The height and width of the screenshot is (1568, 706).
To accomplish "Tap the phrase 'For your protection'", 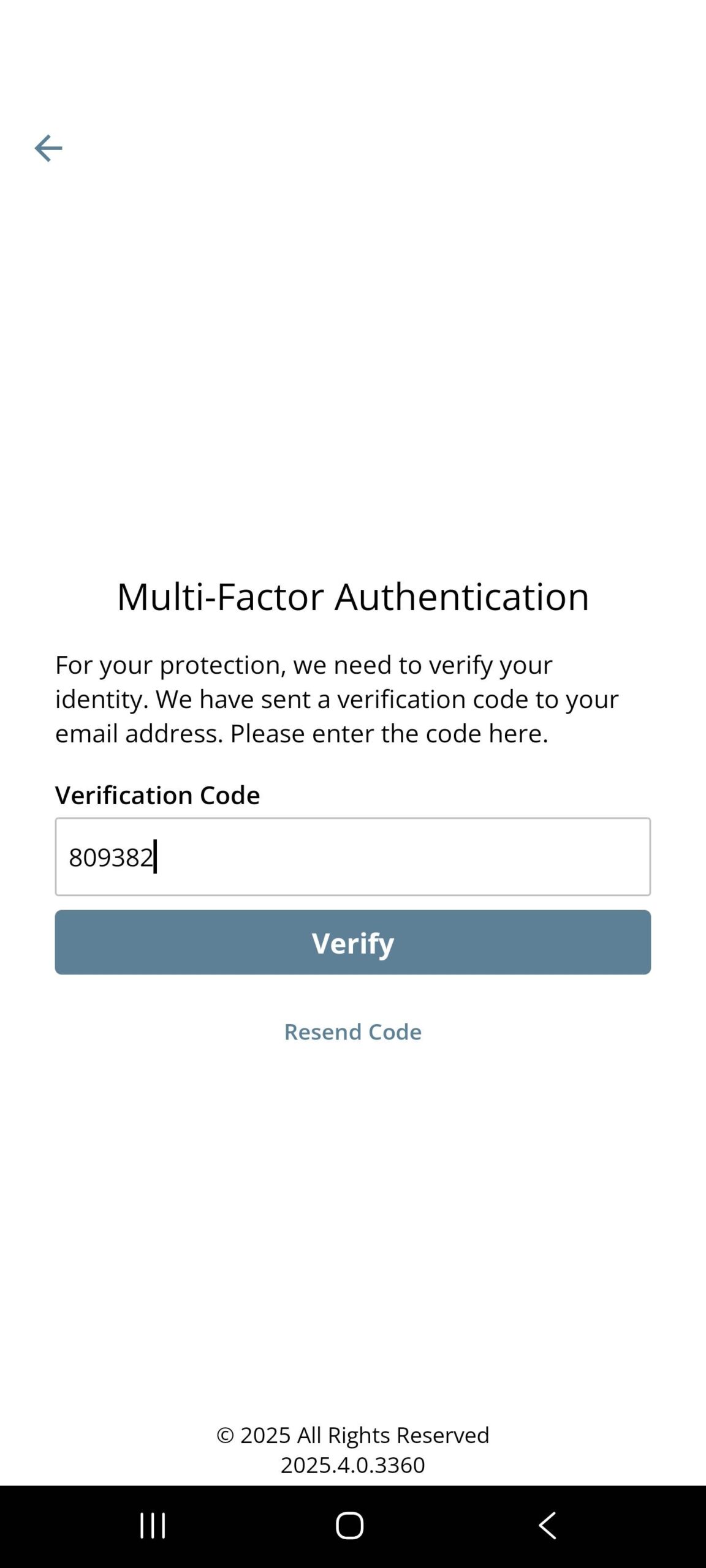I will click(170, 665).
